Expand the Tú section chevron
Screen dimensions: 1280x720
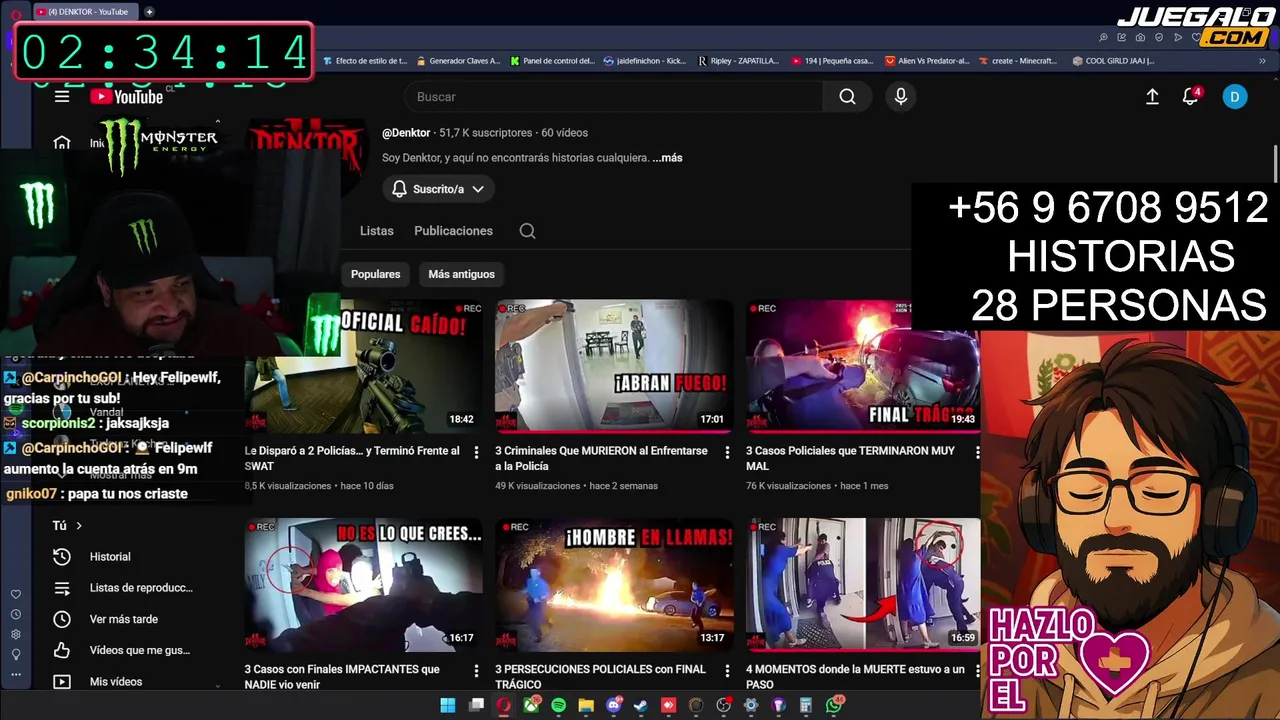tap(79, 525)
